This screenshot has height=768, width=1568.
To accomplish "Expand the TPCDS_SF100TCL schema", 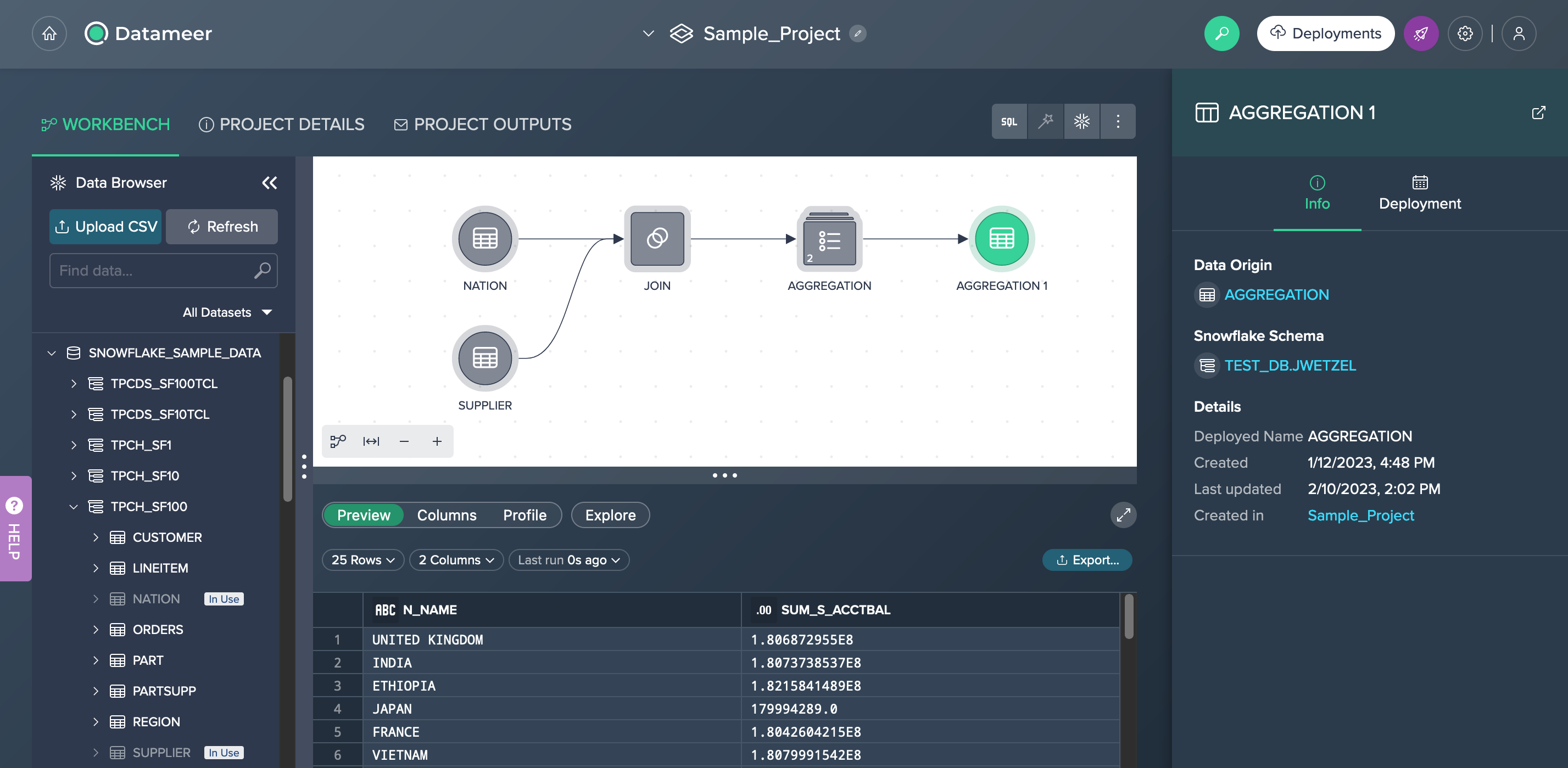I will (74, 383).
